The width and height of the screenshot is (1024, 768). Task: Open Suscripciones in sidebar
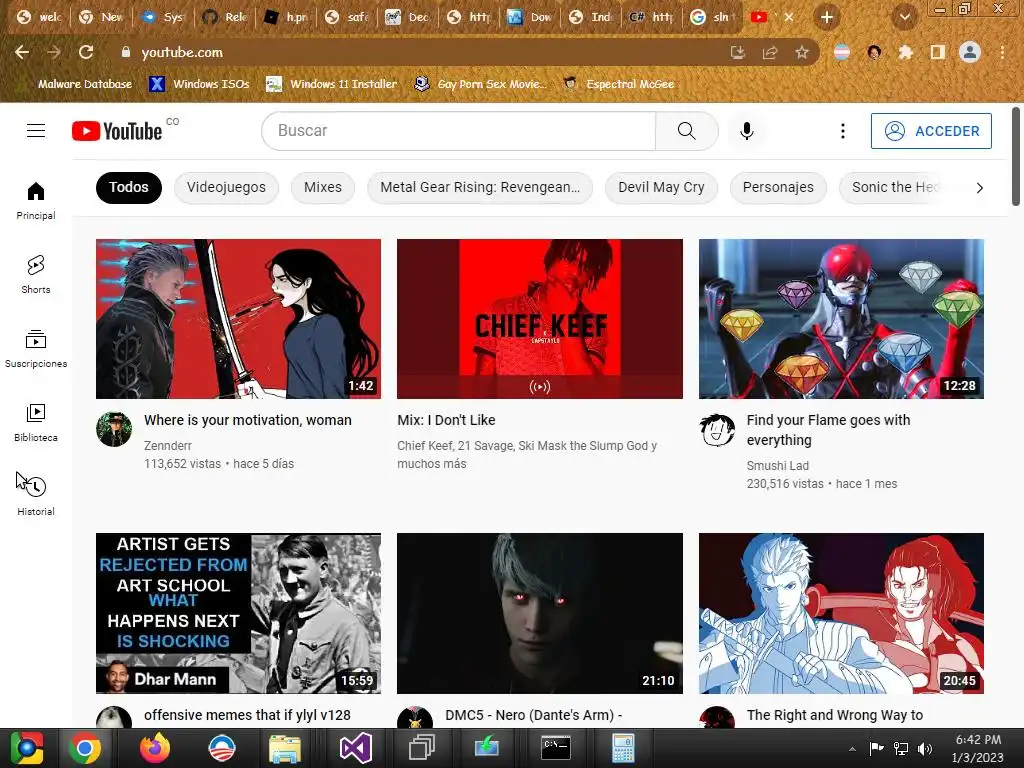(36, 349)
